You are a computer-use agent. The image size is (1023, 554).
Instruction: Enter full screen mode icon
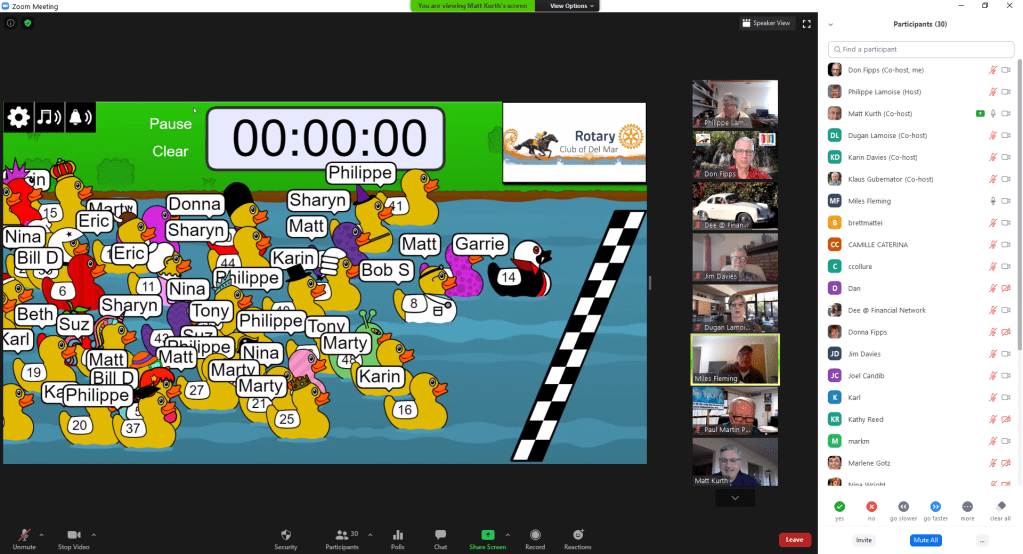[x=806, y=24]
